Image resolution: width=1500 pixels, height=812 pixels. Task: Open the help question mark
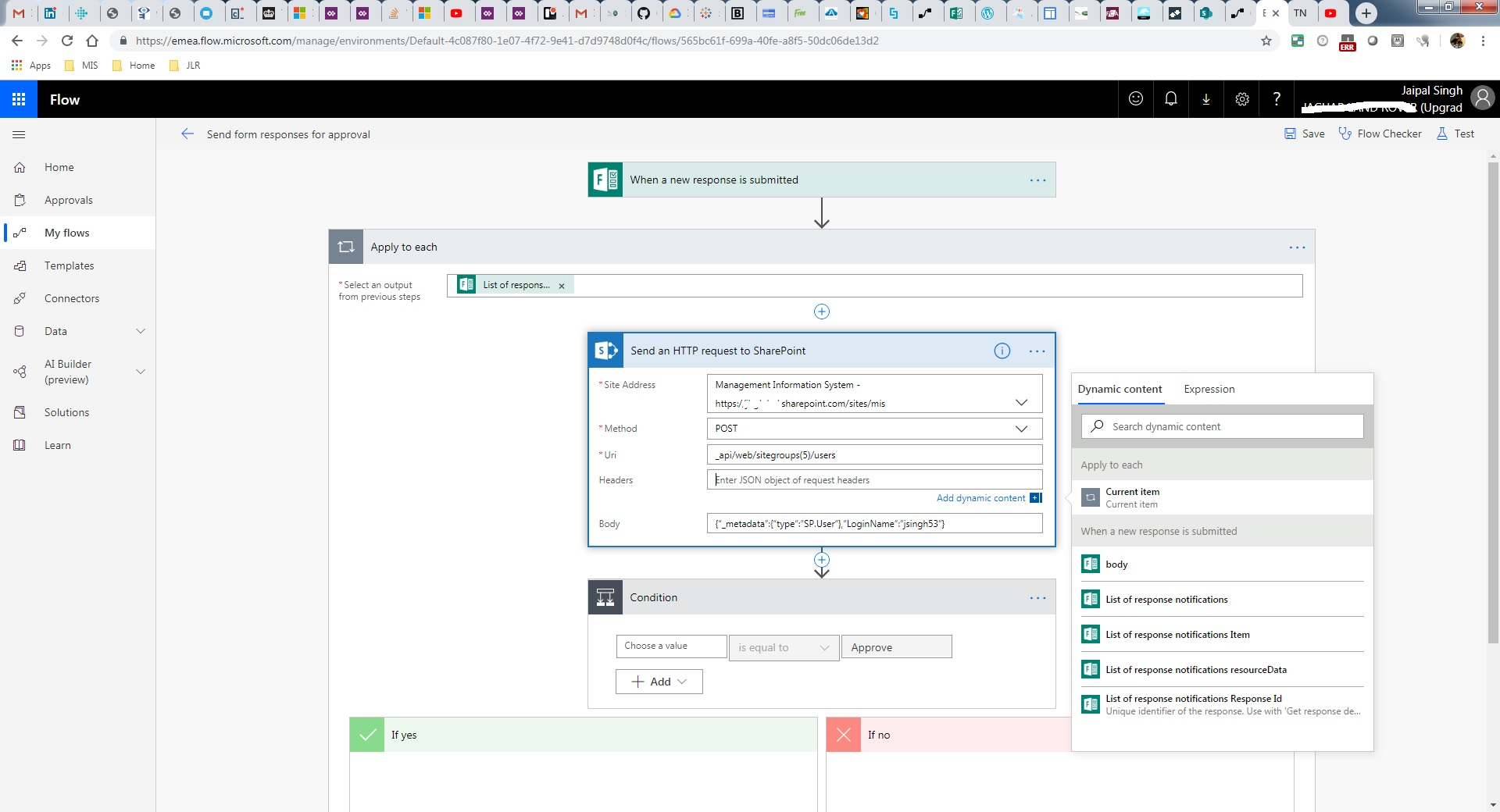pos(1277,98)
